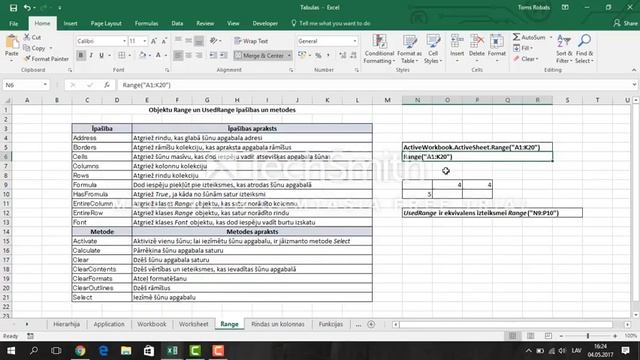This screenshot has width=640, height=360.
Task: Open Sort & Filter
Action: [x=564, y=49]
